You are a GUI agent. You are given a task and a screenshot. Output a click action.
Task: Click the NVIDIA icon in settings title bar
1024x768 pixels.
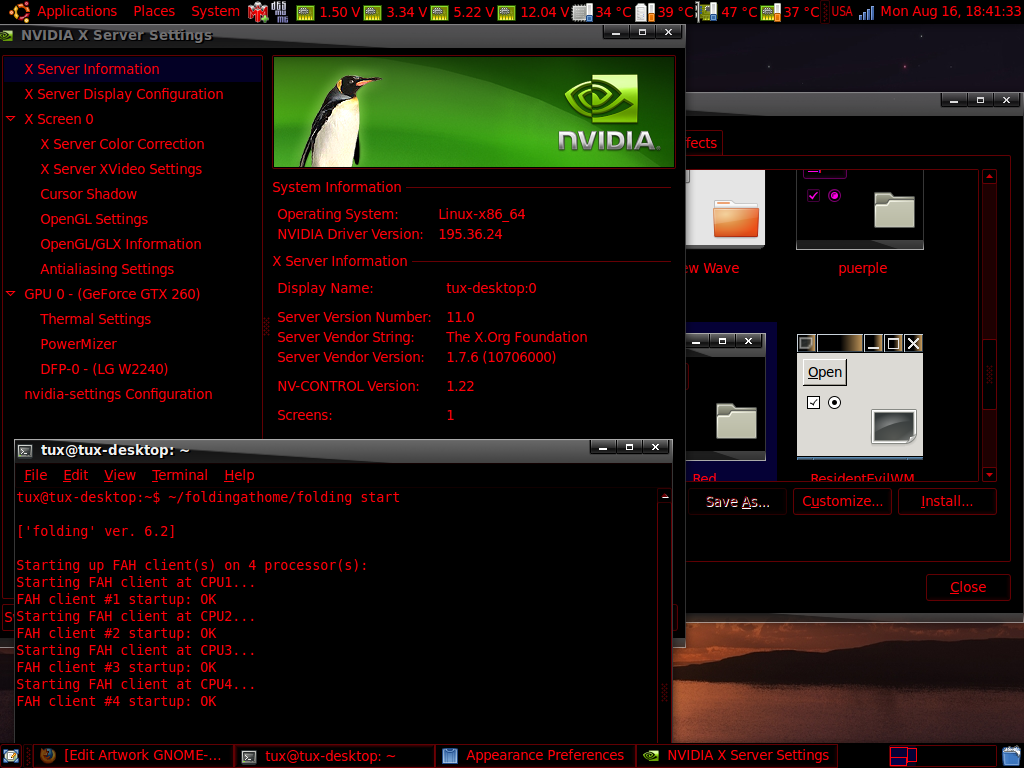point(7,36)
